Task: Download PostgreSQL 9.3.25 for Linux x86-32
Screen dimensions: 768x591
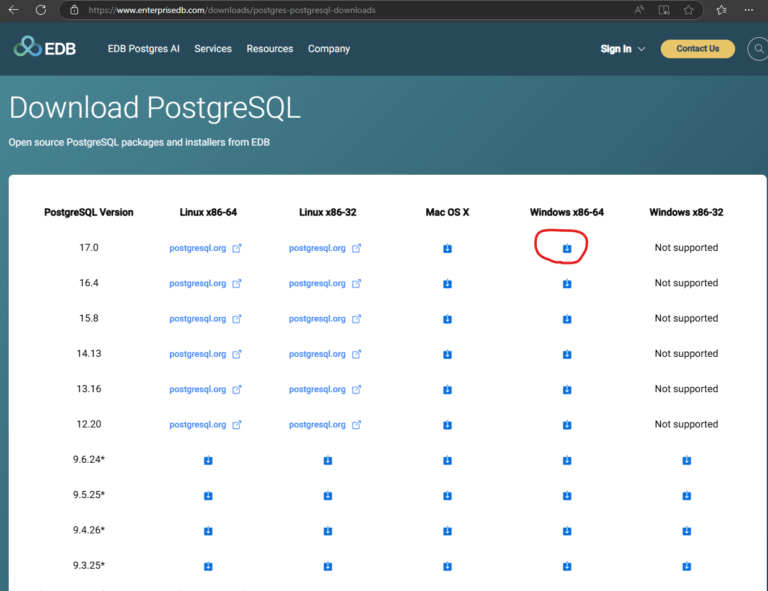Action: (328, 566)
